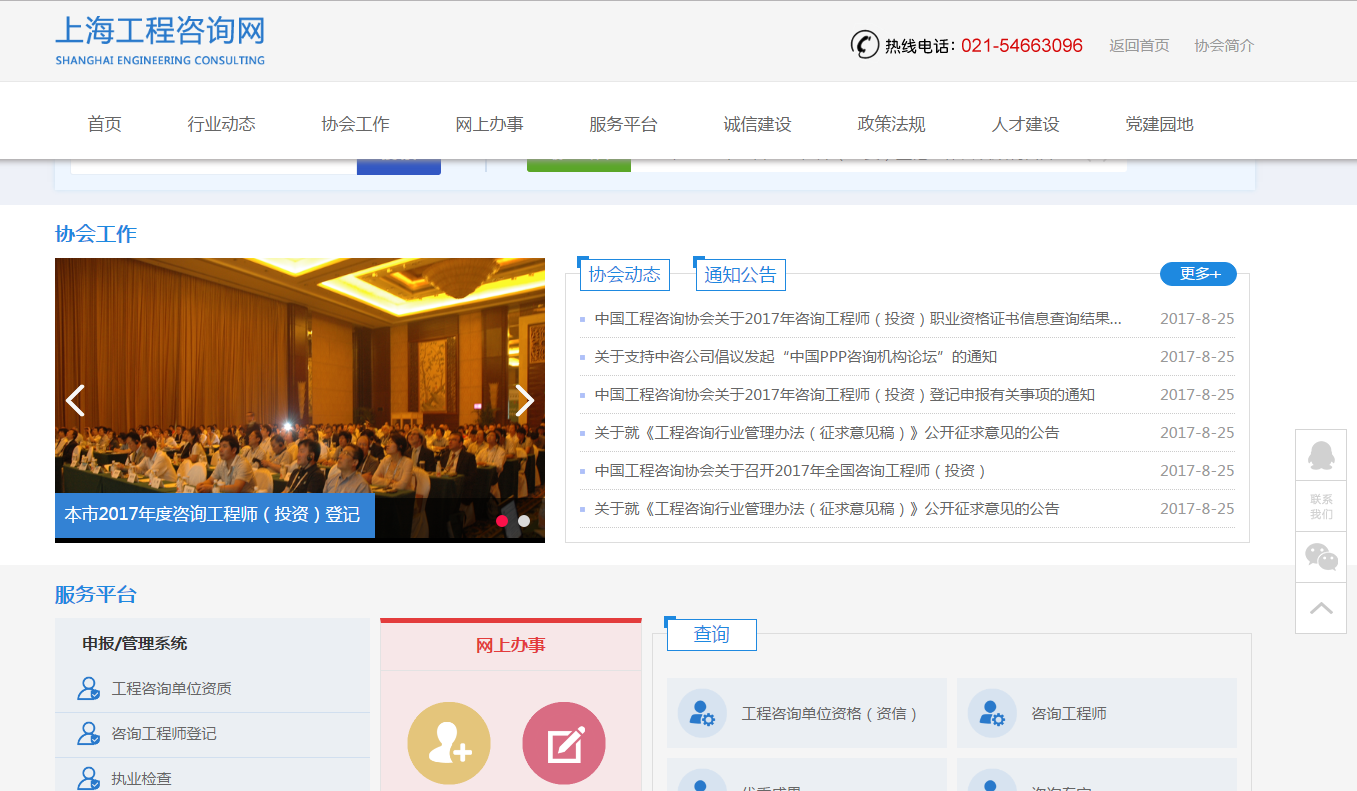Viewport: 1357px width, 791px height.
Task: Click the edit/apply icon under 网上办事
Action: tap(563, 742)
